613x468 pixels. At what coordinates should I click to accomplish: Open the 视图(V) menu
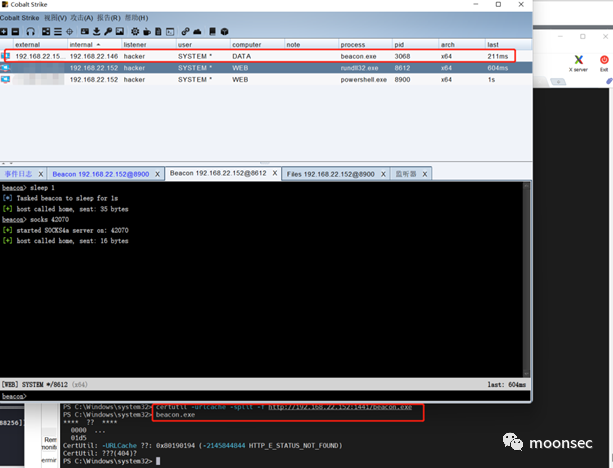point(55,18)
